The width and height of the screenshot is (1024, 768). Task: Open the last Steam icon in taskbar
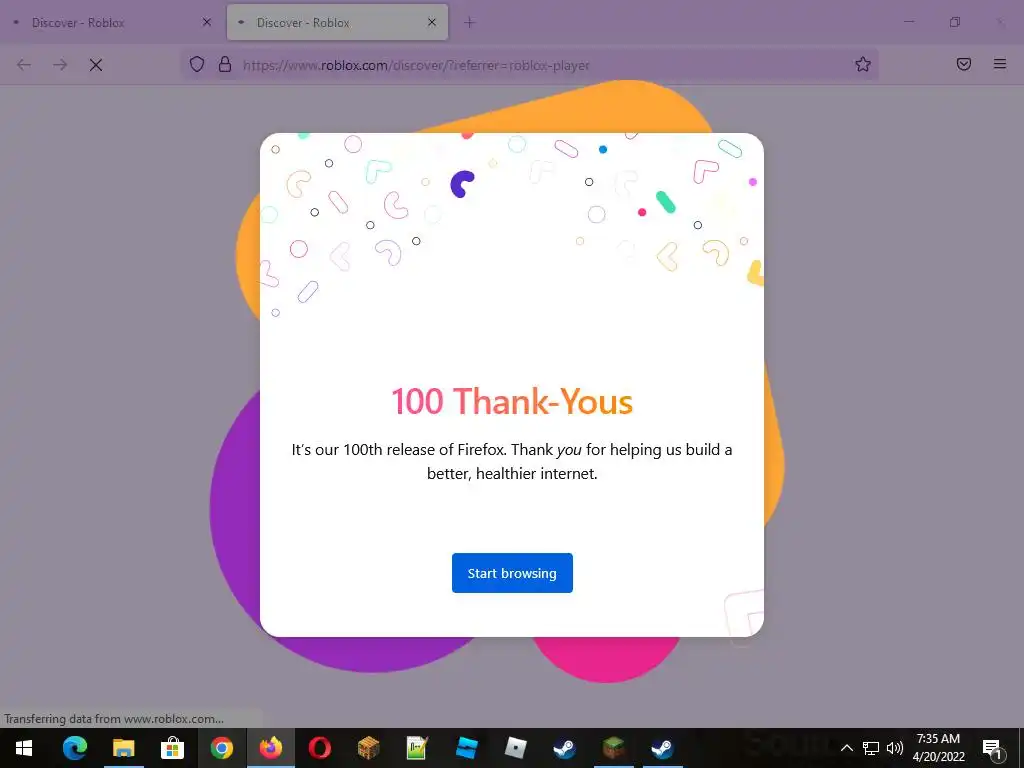662,748
